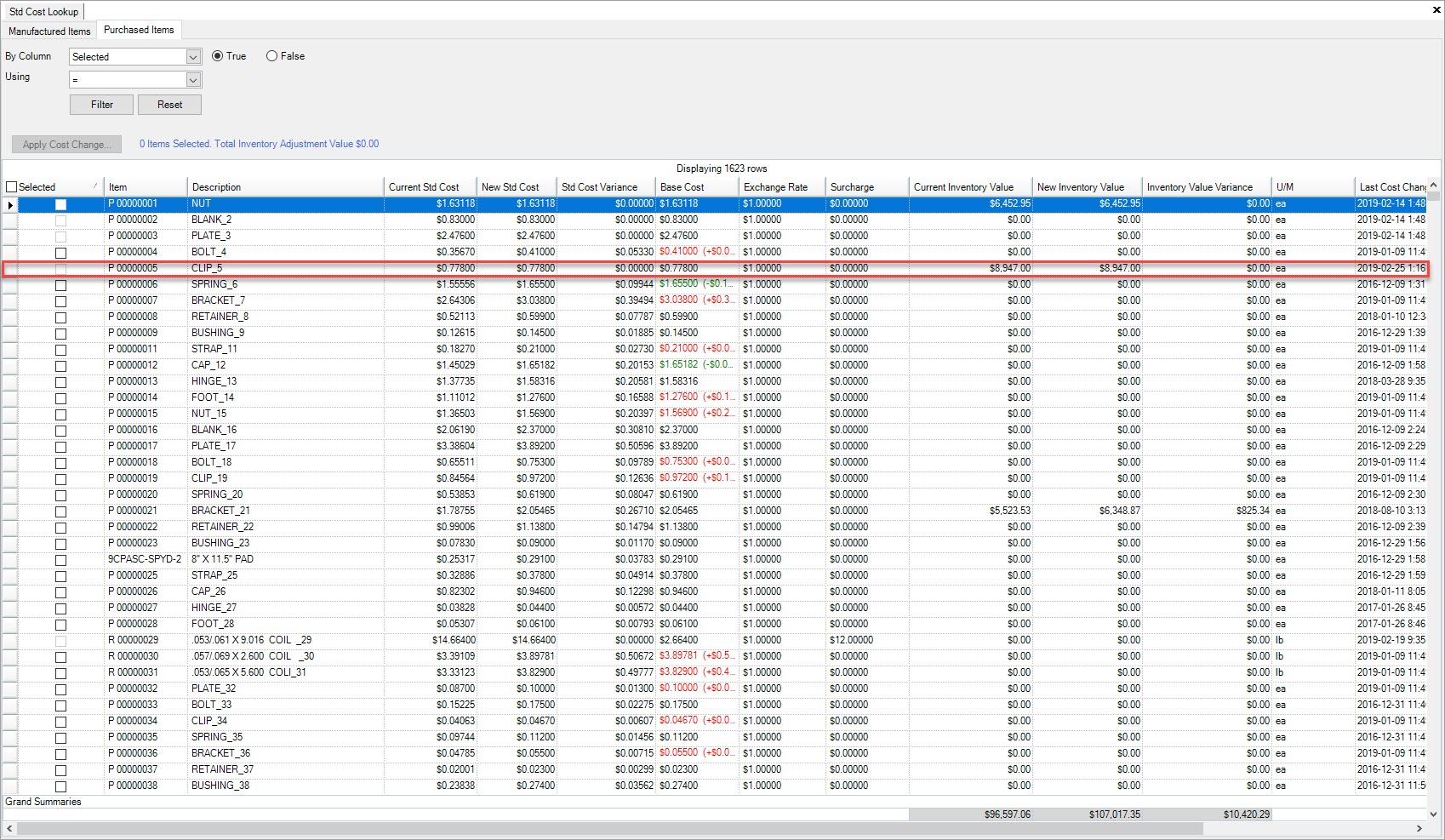Click the Std Cost Lookup title tab

point(43,12)
